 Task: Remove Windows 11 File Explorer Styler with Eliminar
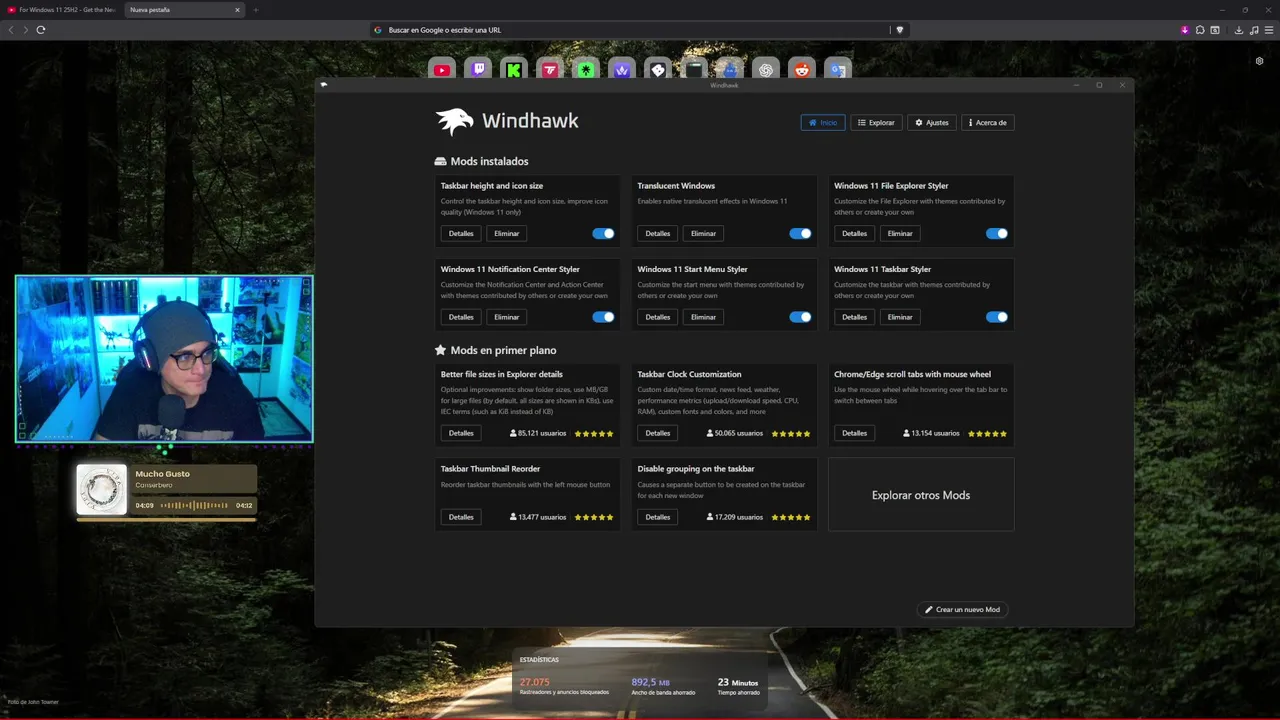(x=901, y=233)
